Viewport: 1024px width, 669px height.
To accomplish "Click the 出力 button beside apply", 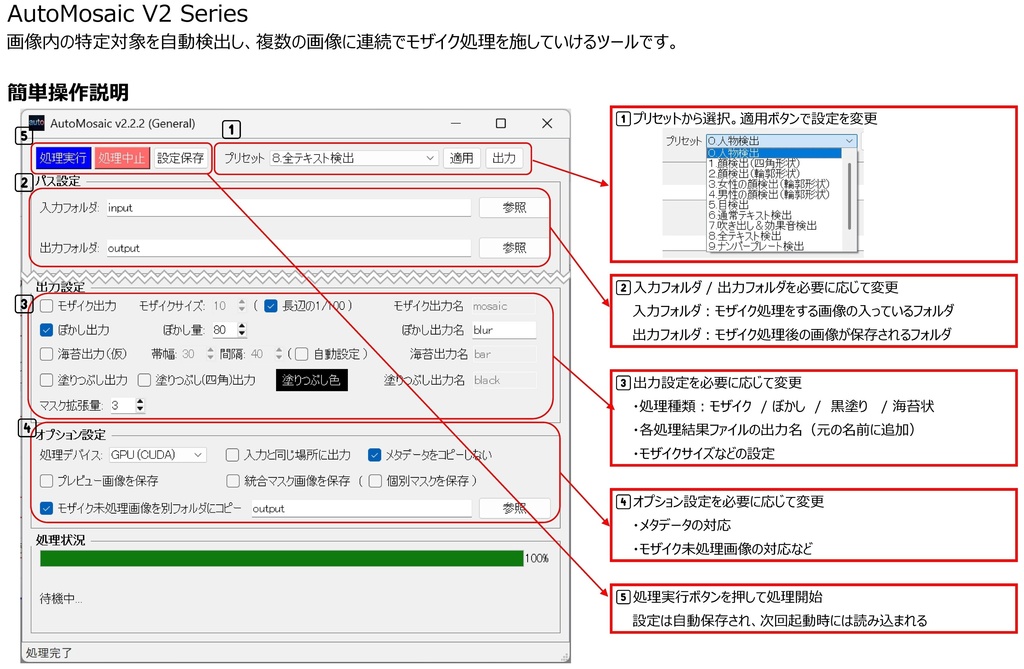I will pos(505,158).
